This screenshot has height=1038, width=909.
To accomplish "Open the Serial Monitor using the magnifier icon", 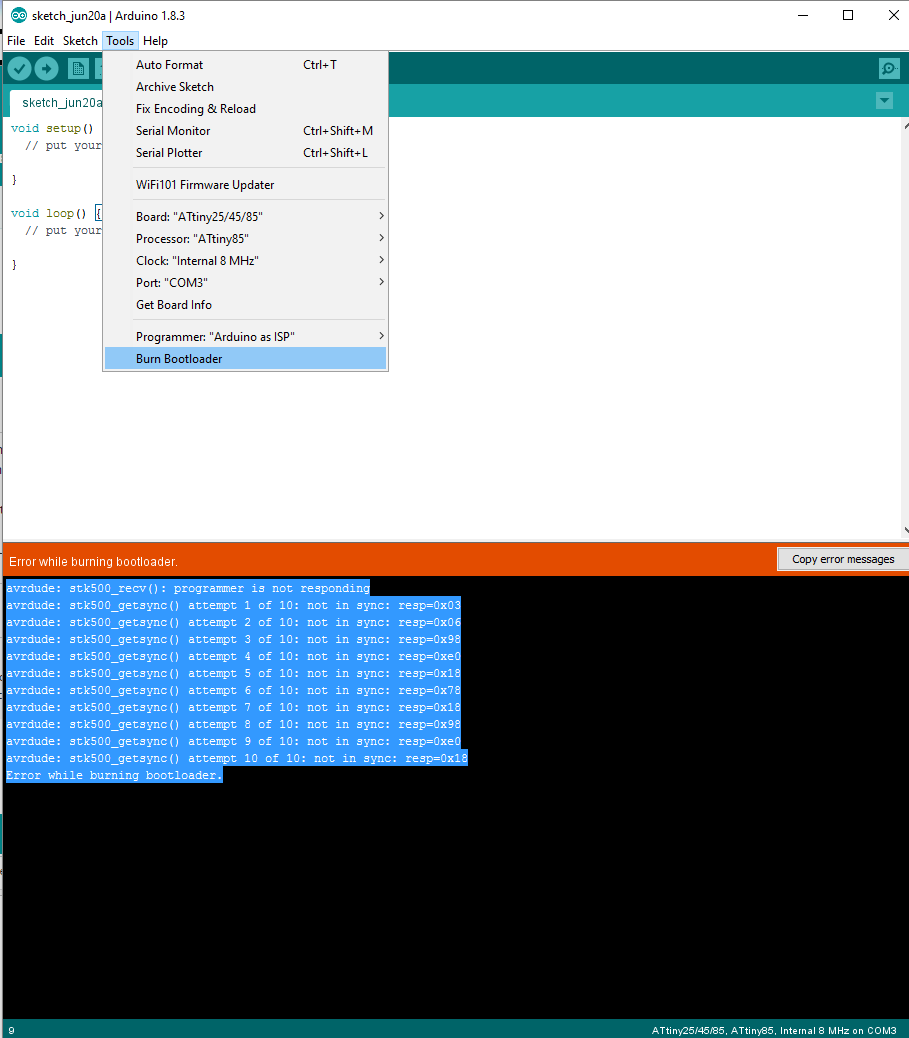I will [x=888, y=68].
